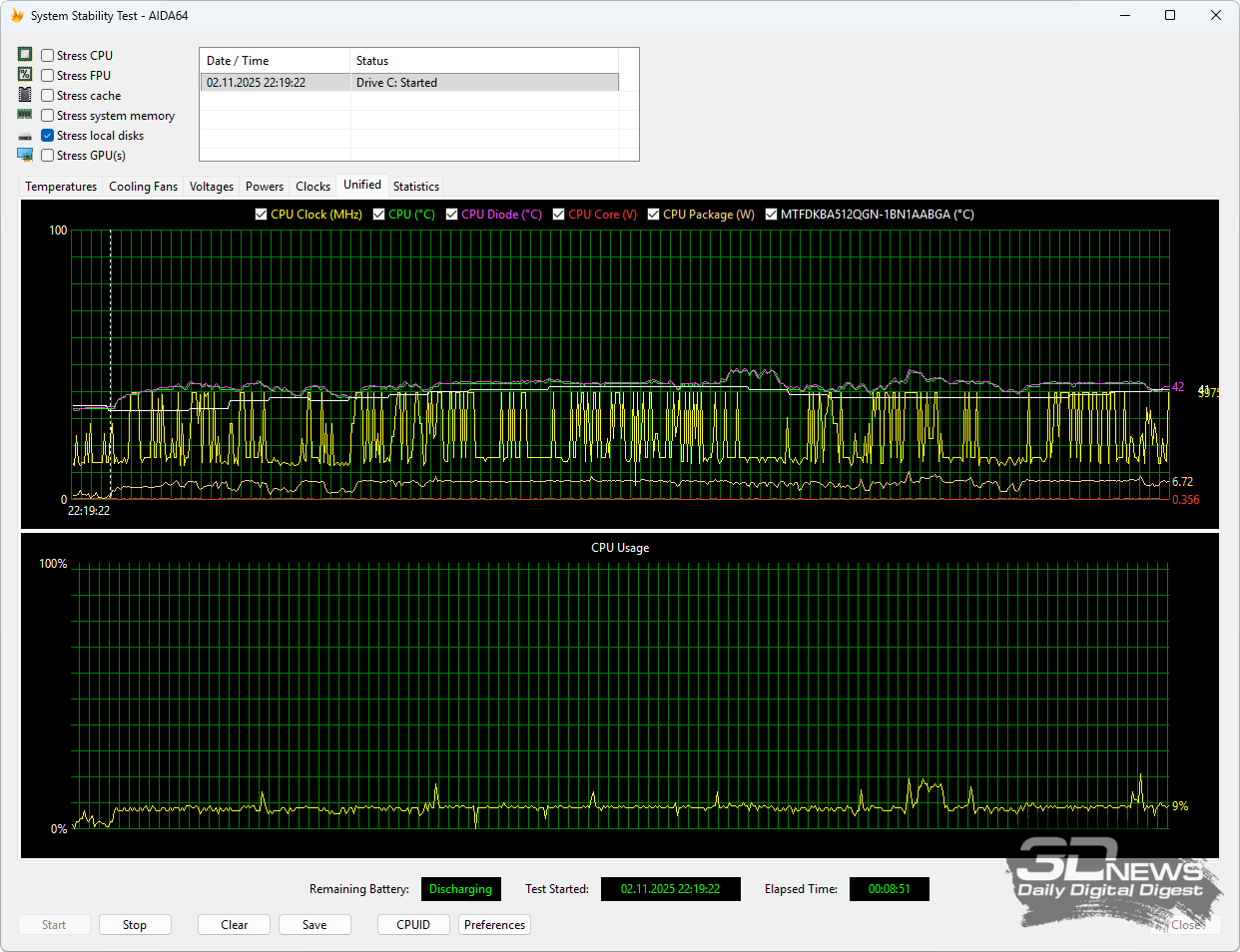Switch to the Temperatures tab
The width and height of the screenshot is (1240, 952).
tap(61, 187)
